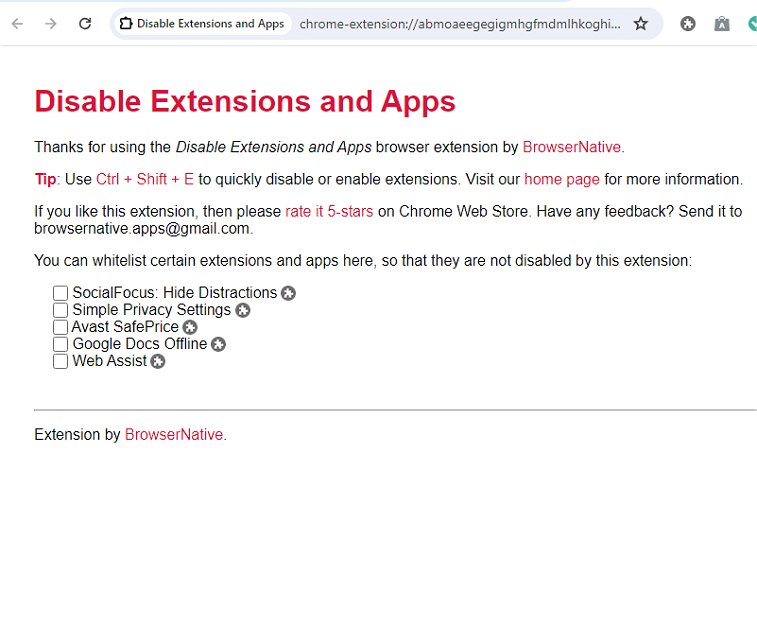Click icon next to Simple Privacy Settings

tap(243, 310)
